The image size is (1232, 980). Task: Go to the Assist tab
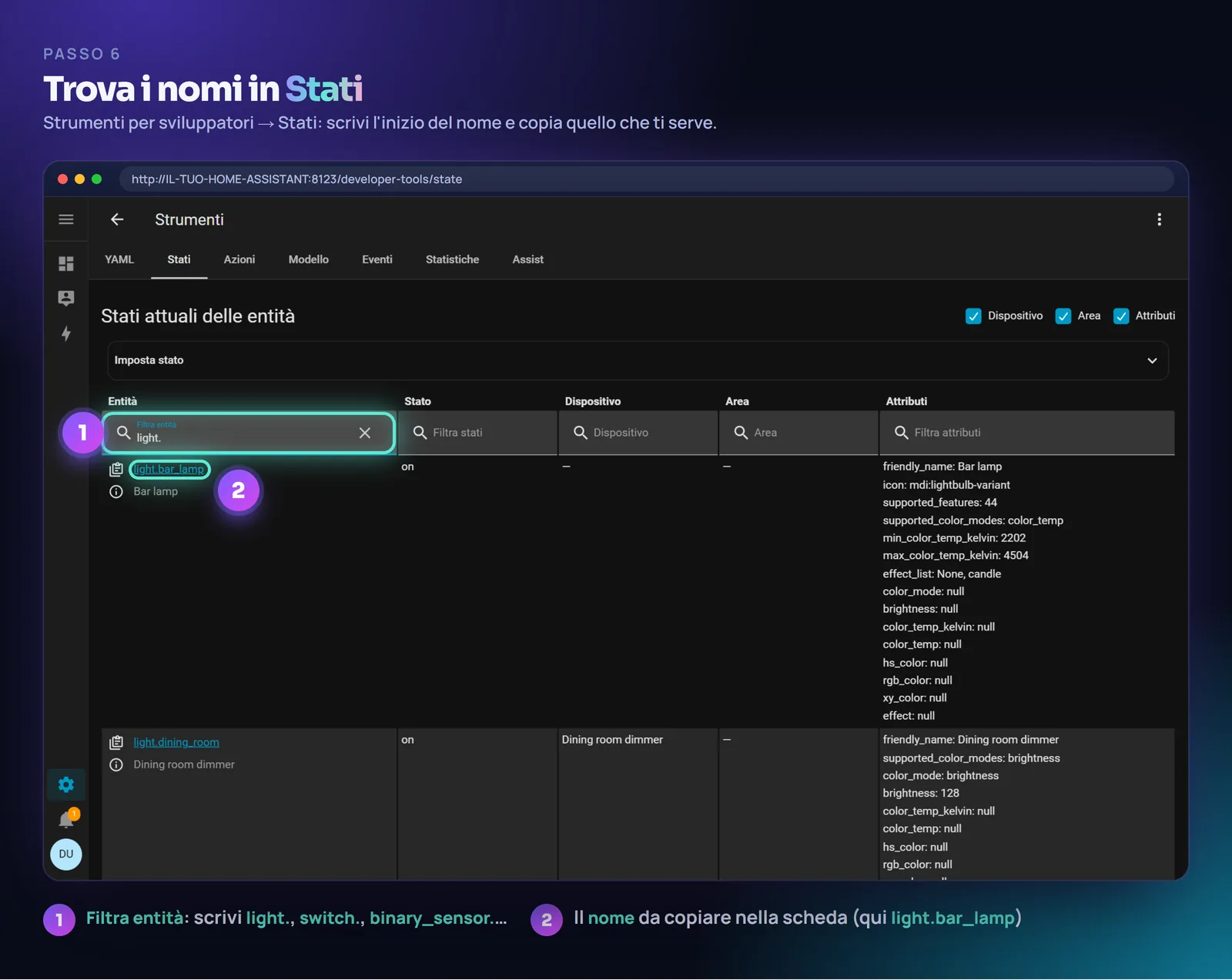(528, 259)
